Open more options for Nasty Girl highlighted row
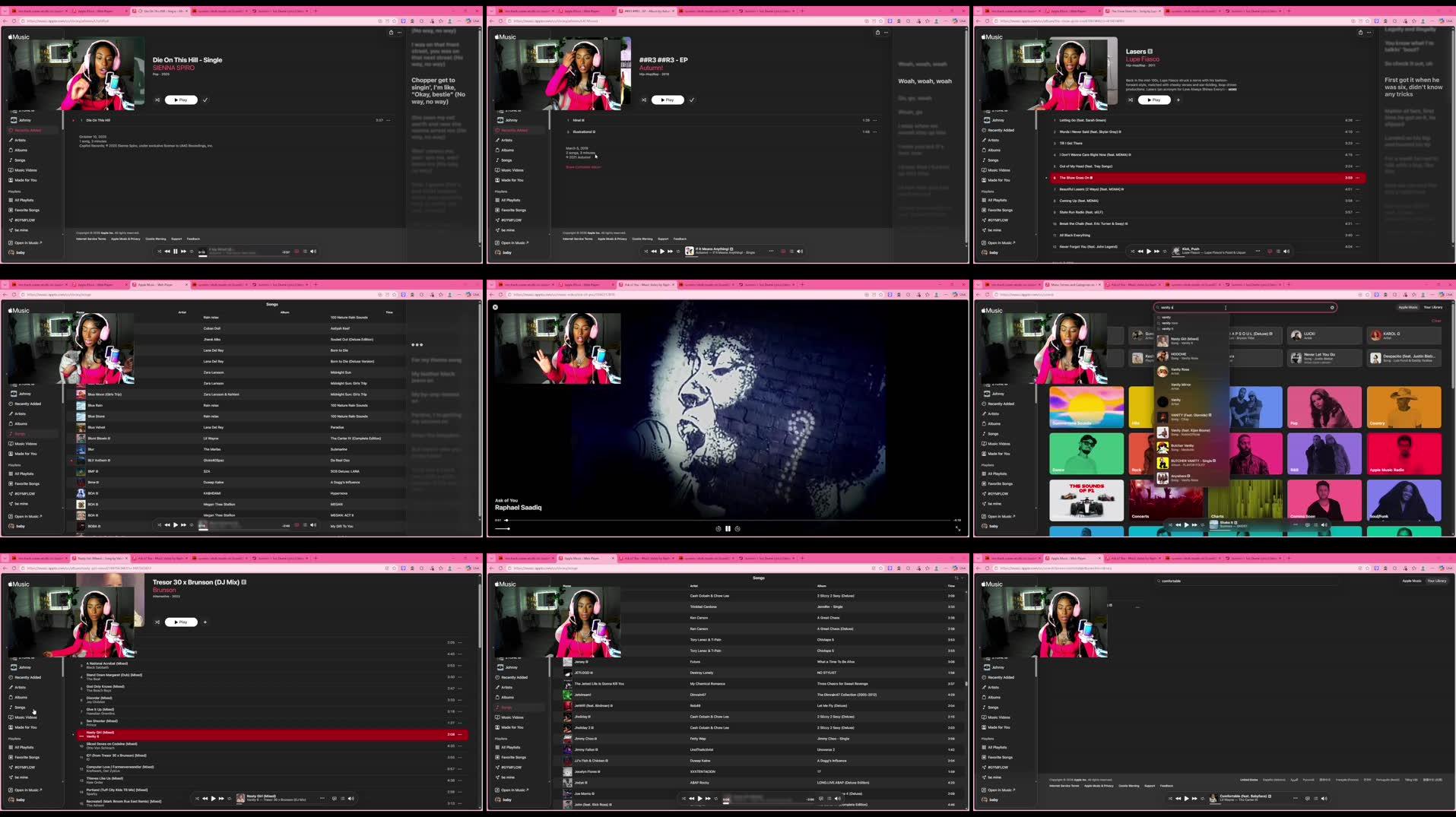 pos(460,735)
